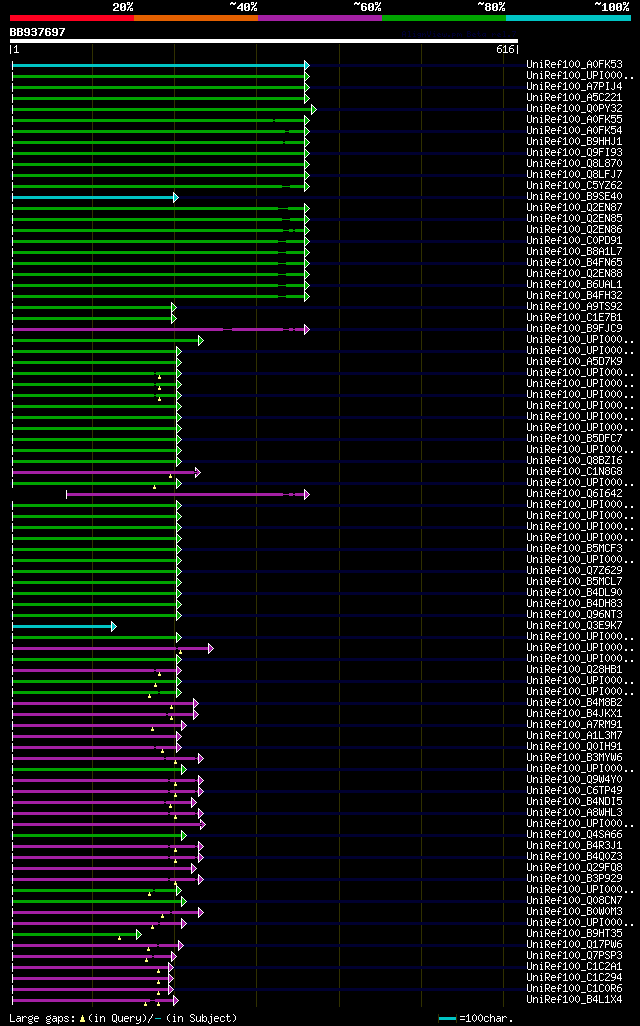Select the UniRef100_B5MCF3 label
Screen dimensions: 640x1026
click(x=575, y=548)
